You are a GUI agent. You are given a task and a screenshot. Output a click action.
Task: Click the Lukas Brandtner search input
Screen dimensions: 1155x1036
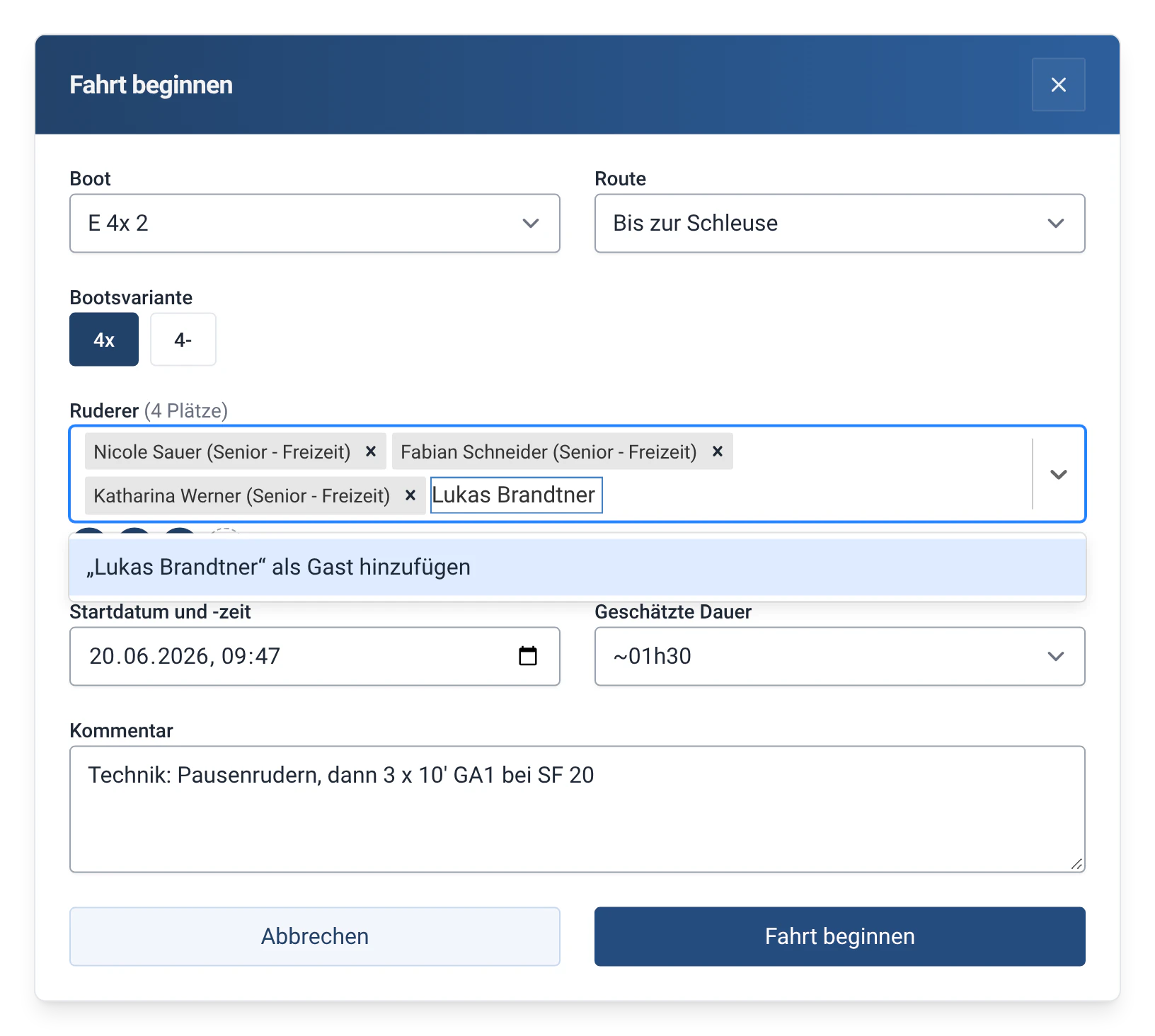click(x=517, y=495)
